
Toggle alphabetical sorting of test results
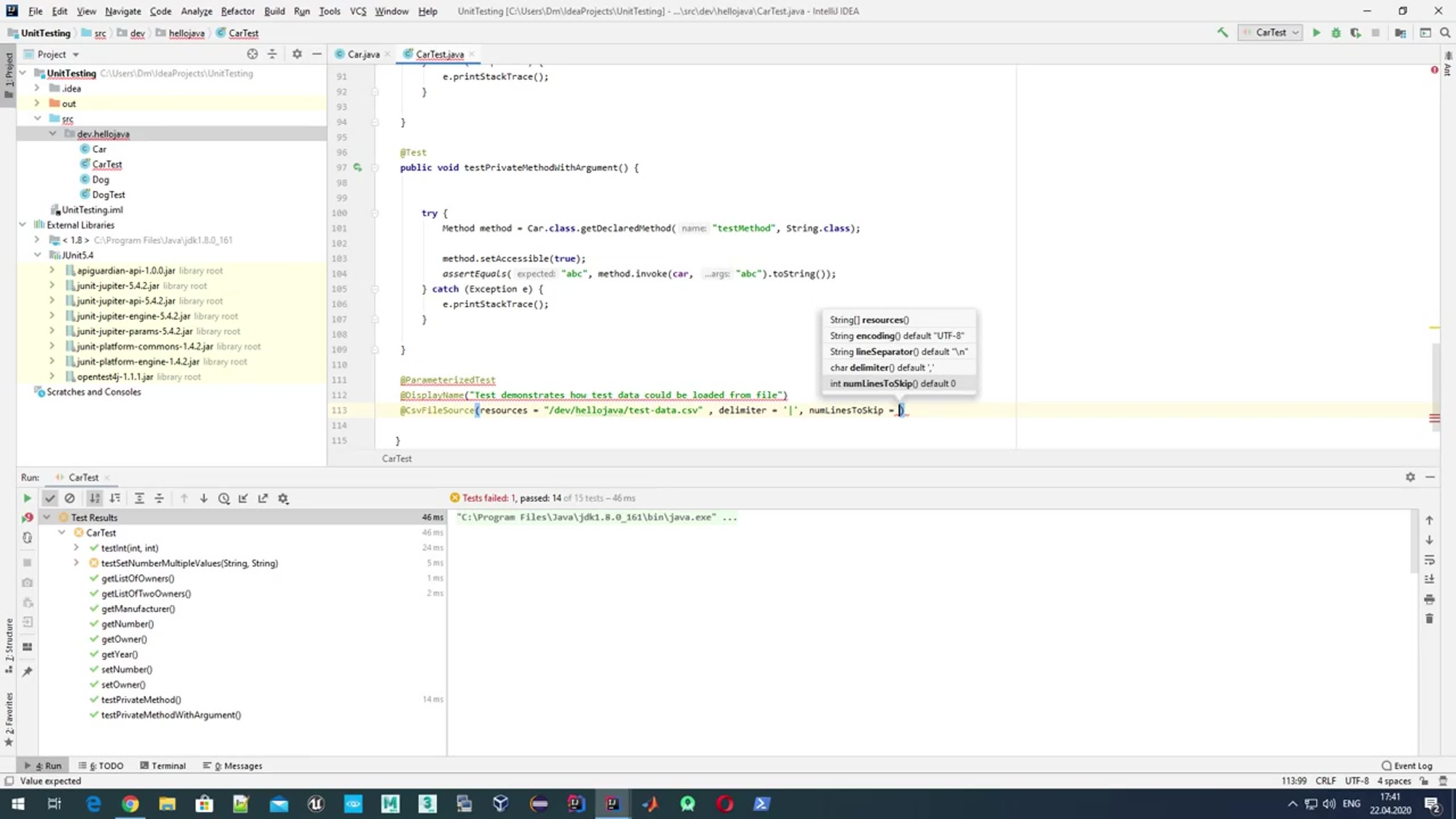[x=95, y=498]
